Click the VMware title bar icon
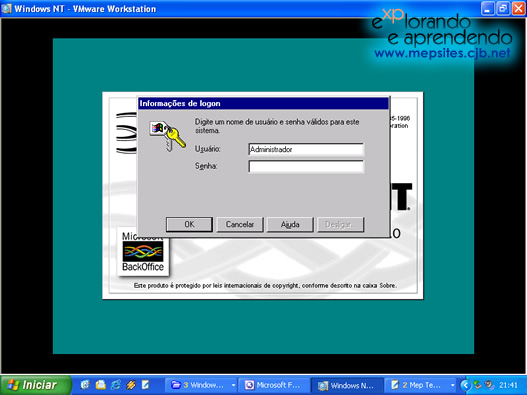 coord(6,8)
